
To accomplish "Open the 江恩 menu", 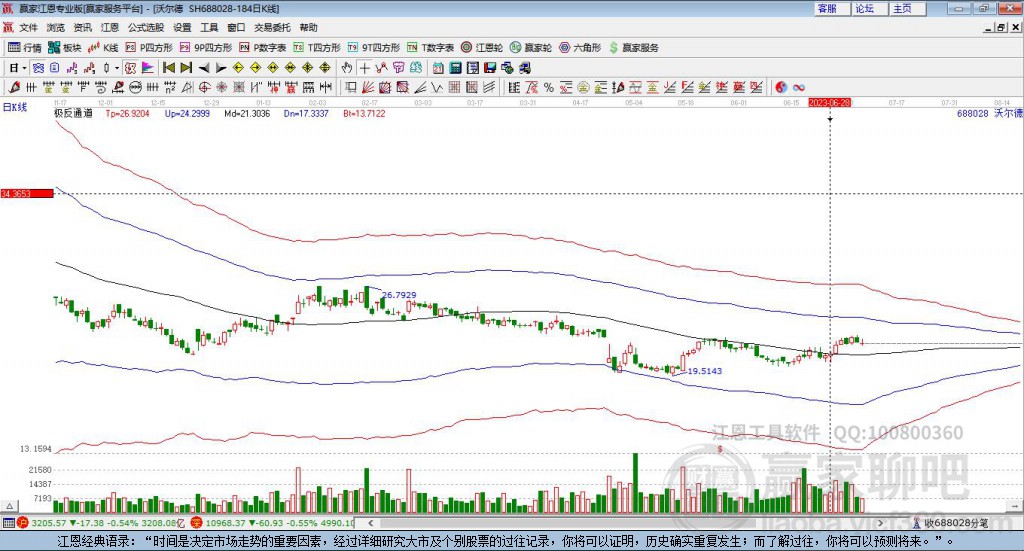I will coord(110,27).
